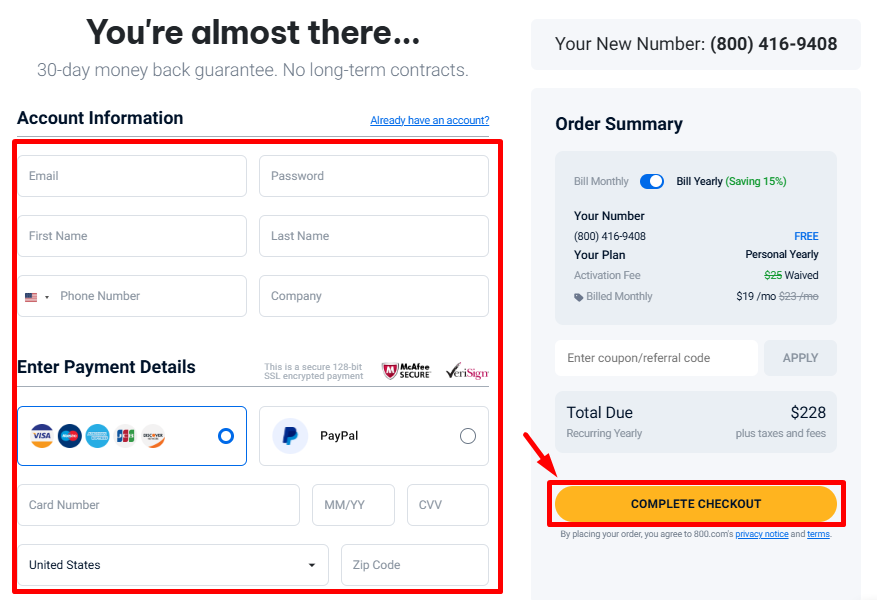The image size is (877, 600).
Task: Focus the coupon/referral code field
Action: (x=656, y=358)
